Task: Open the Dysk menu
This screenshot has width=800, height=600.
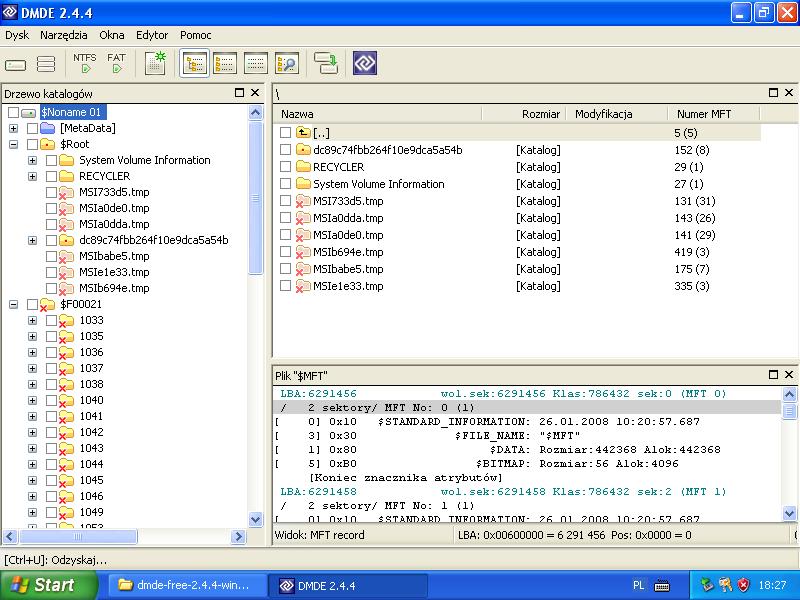Action: [17, 35]
